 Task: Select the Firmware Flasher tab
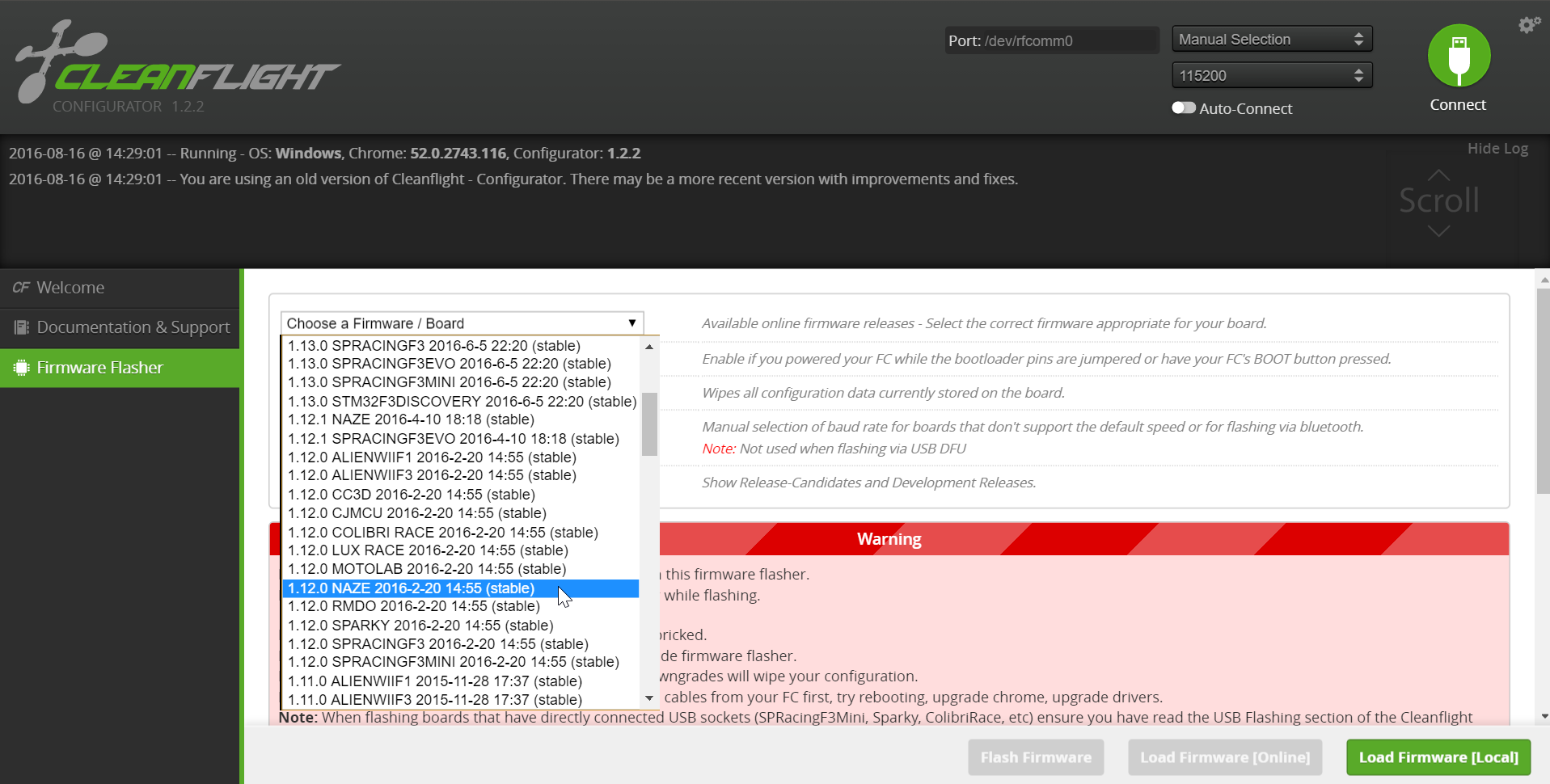coord(120,368)
